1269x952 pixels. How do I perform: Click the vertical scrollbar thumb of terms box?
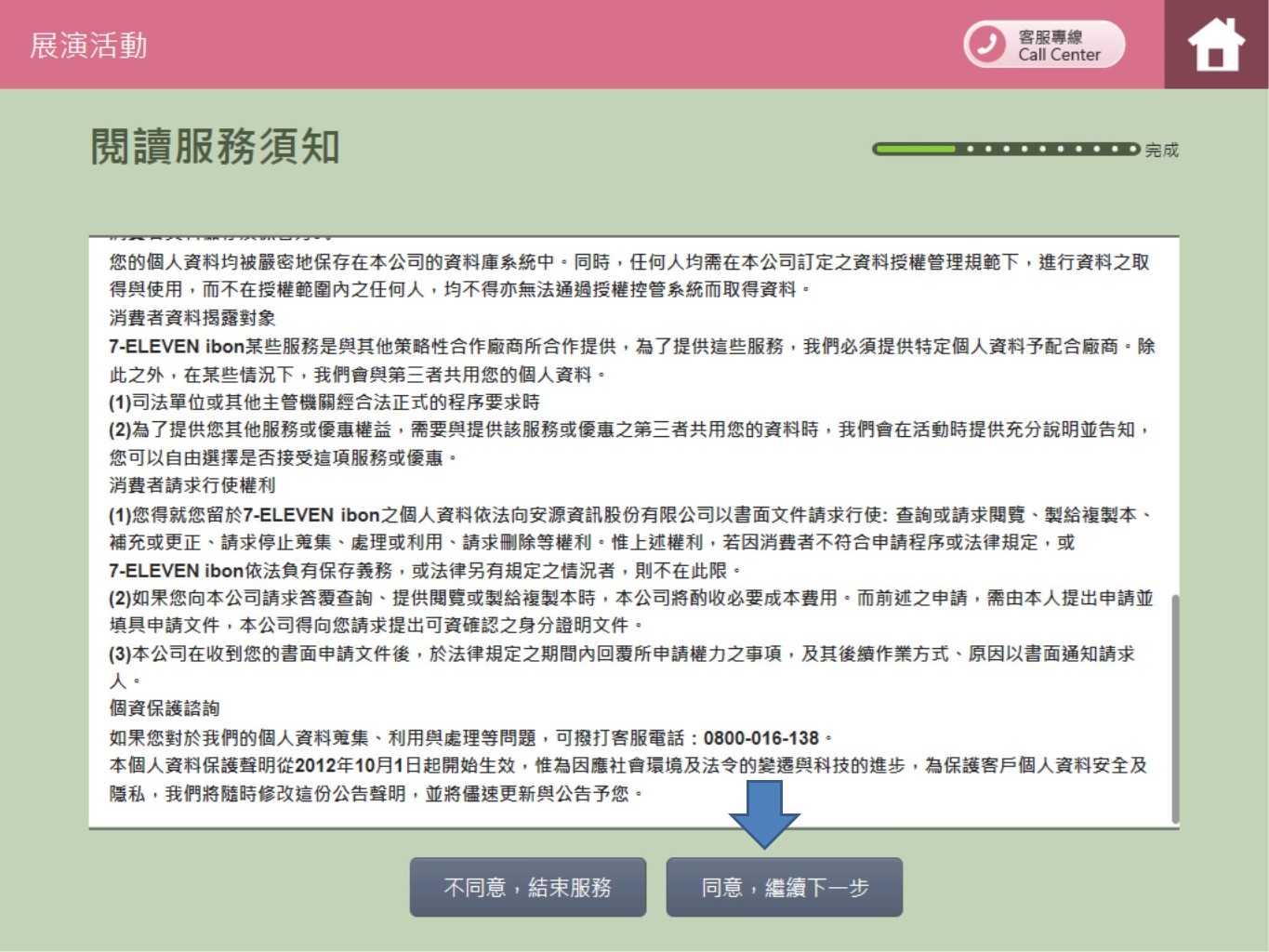pyautogui.click(x=1175, y=707)
